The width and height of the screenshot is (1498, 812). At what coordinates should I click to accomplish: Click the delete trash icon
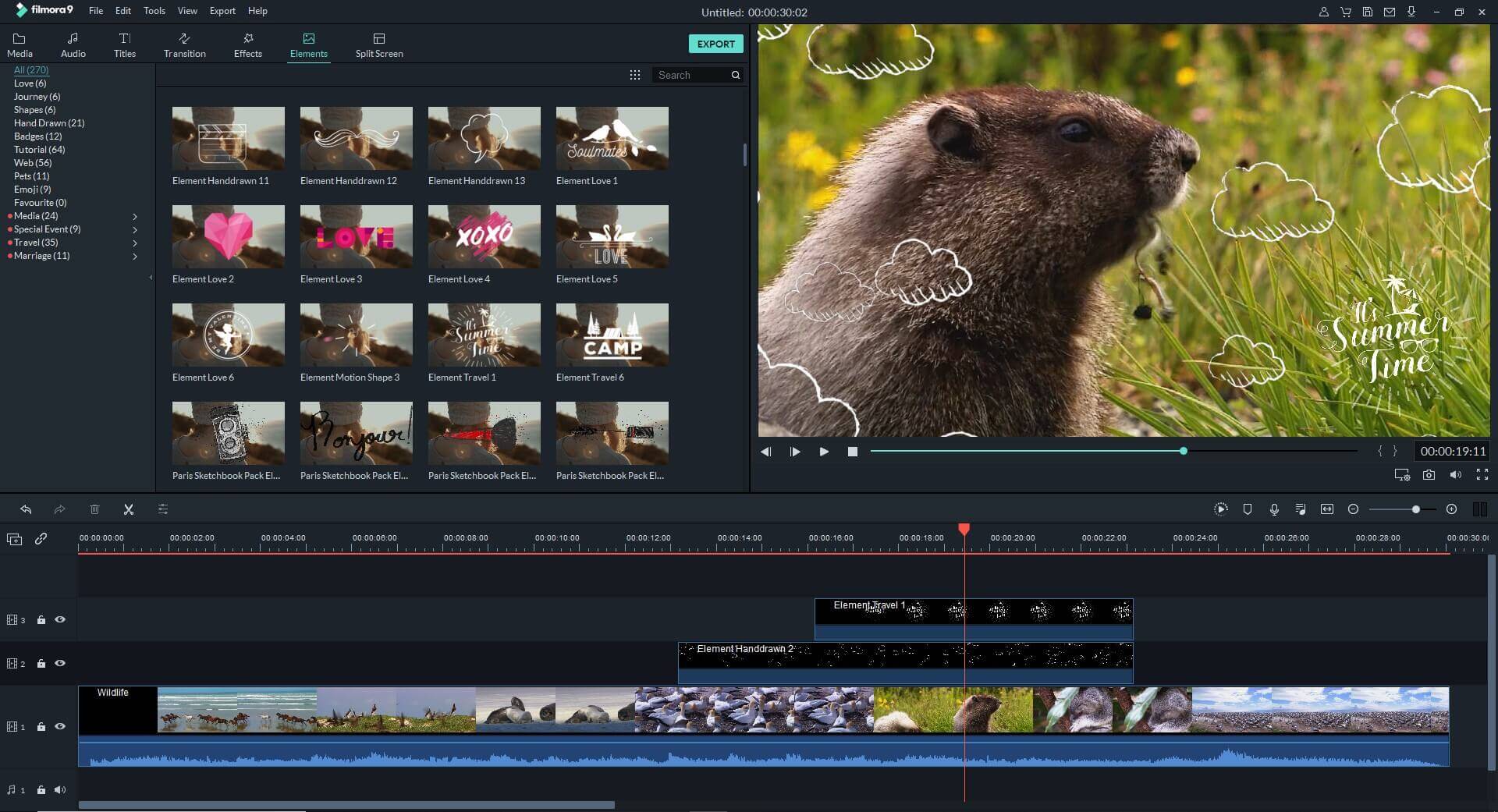tap(94, 509)
